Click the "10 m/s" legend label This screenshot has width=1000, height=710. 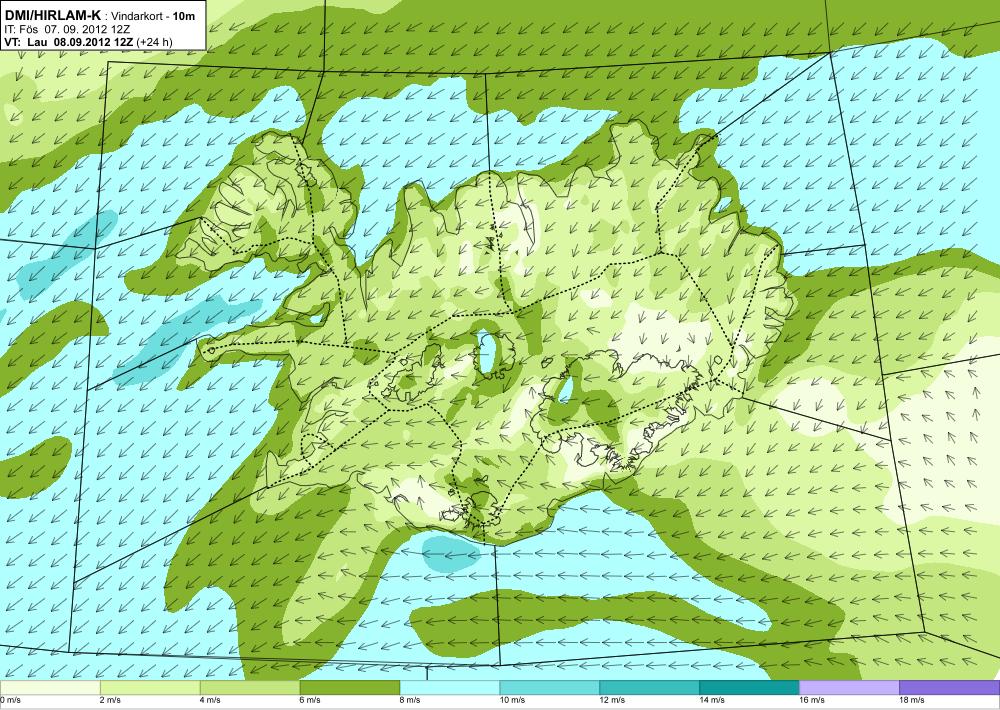[x=513, y=700]
